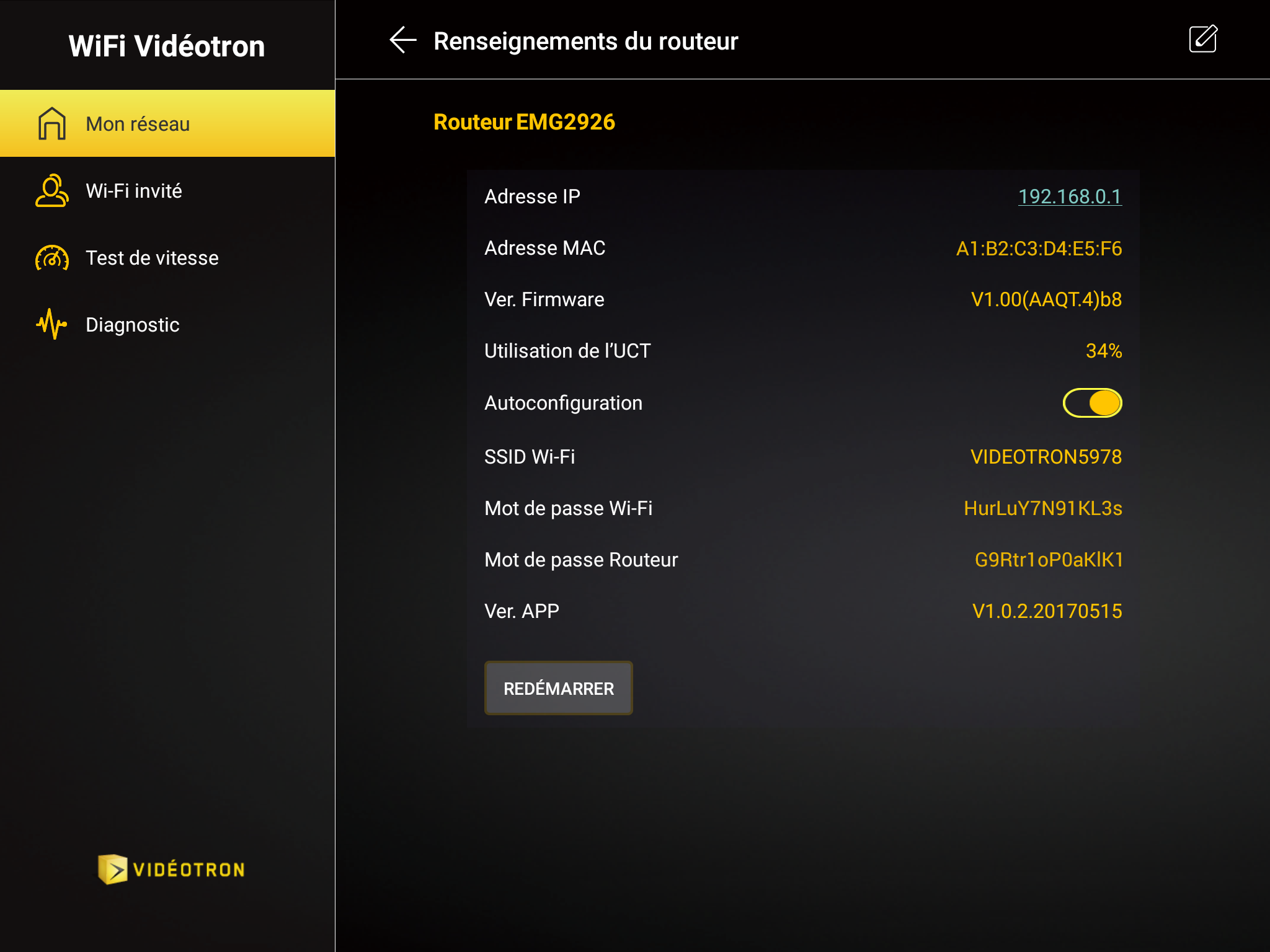
Task: Open Test de vitesse
Action: click(x=167, y=258)
